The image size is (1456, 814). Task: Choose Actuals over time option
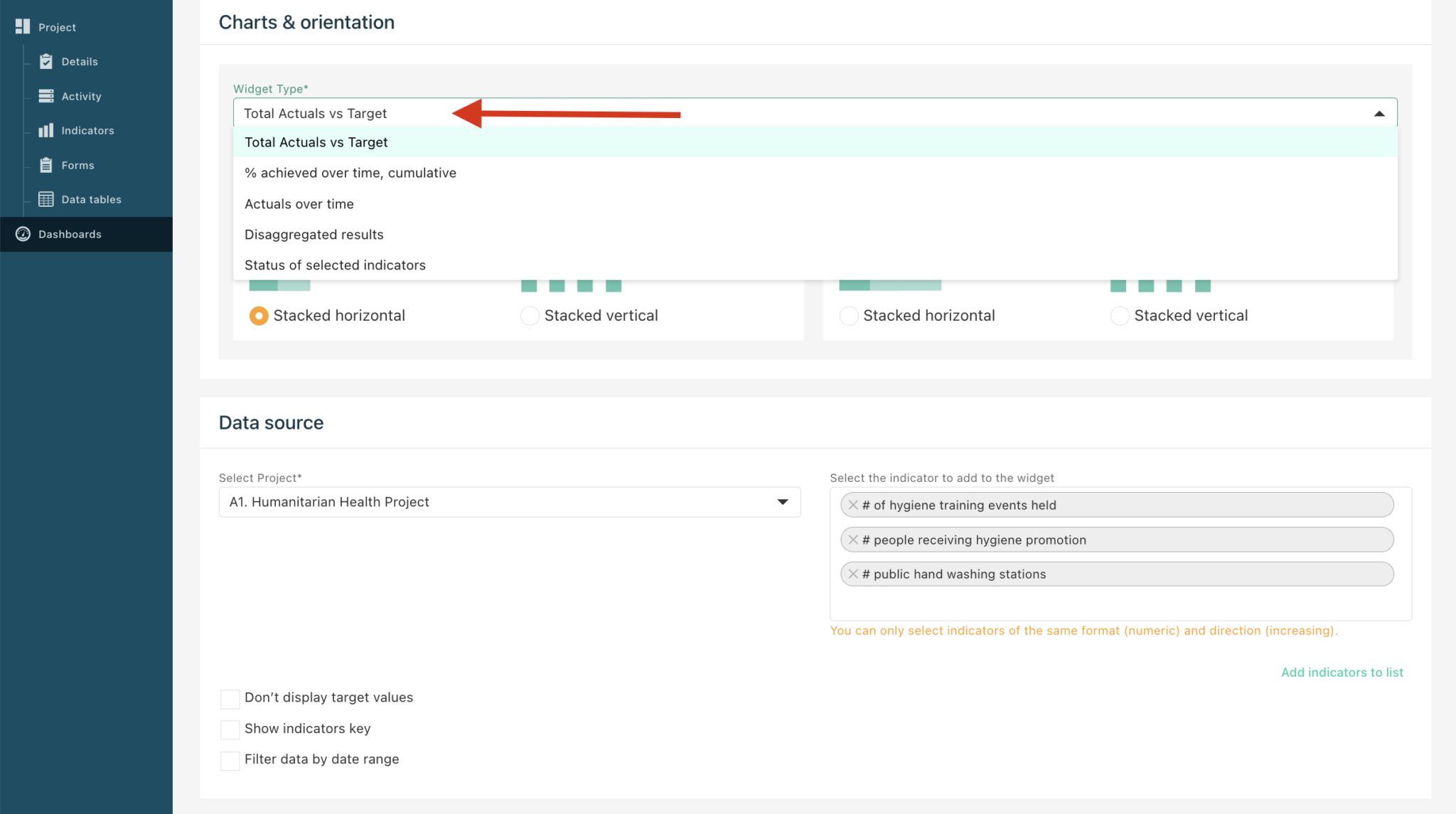tap(815, 204)
